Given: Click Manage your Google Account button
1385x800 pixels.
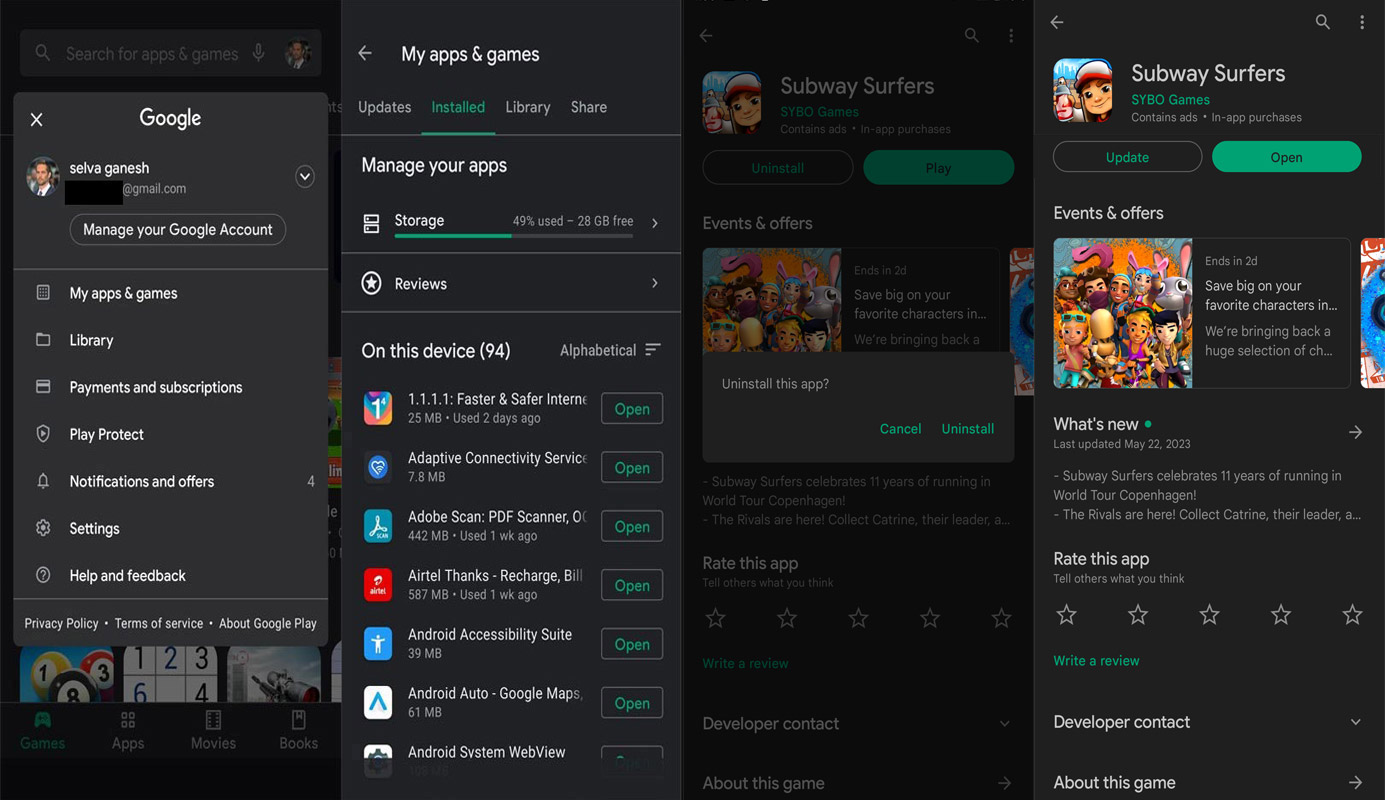Looking at the screenshot, I should [x=178, y=230].
